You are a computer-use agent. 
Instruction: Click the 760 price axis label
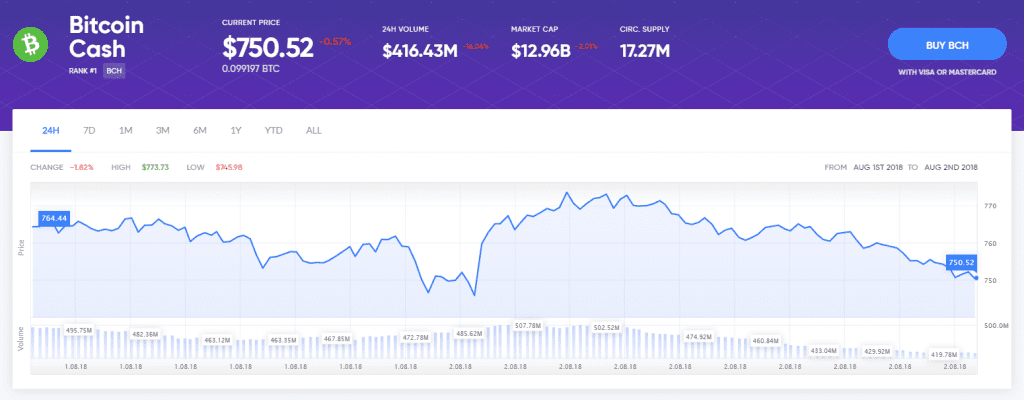coord(989,243)
